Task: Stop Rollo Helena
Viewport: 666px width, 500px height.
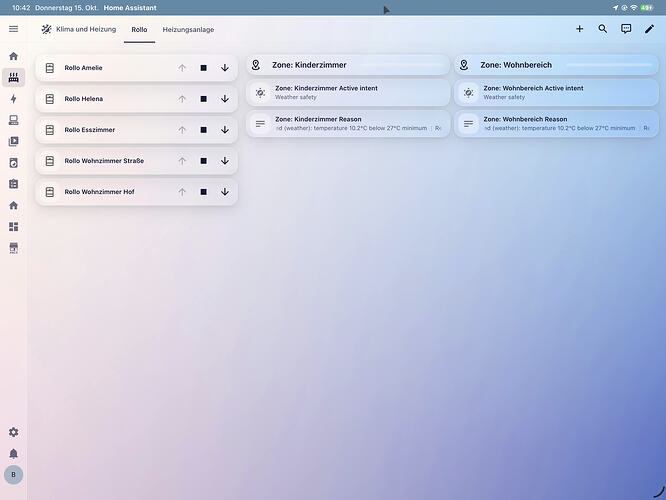Action: click(x=203, y=99)
